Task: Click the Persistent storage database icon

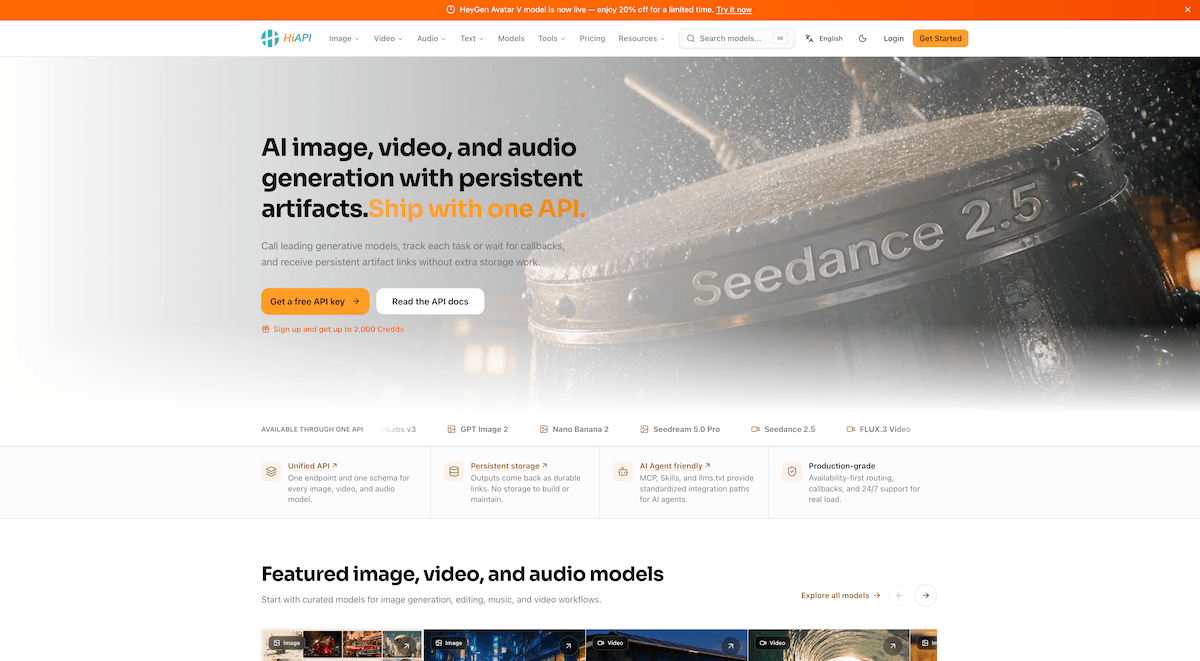Action: pos(453,471)
